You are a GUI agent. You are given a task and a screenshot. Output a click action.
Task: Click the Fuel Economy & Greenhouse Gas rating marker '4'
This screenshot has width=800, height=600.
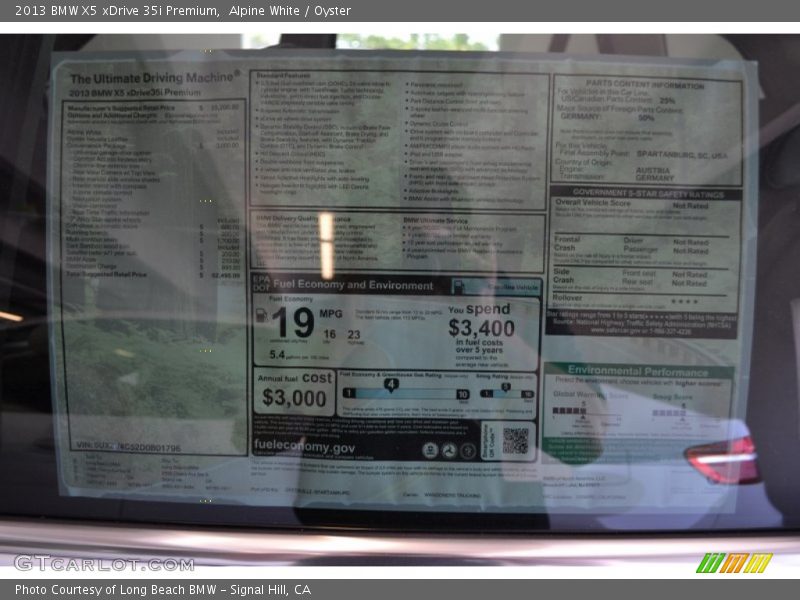391,385
